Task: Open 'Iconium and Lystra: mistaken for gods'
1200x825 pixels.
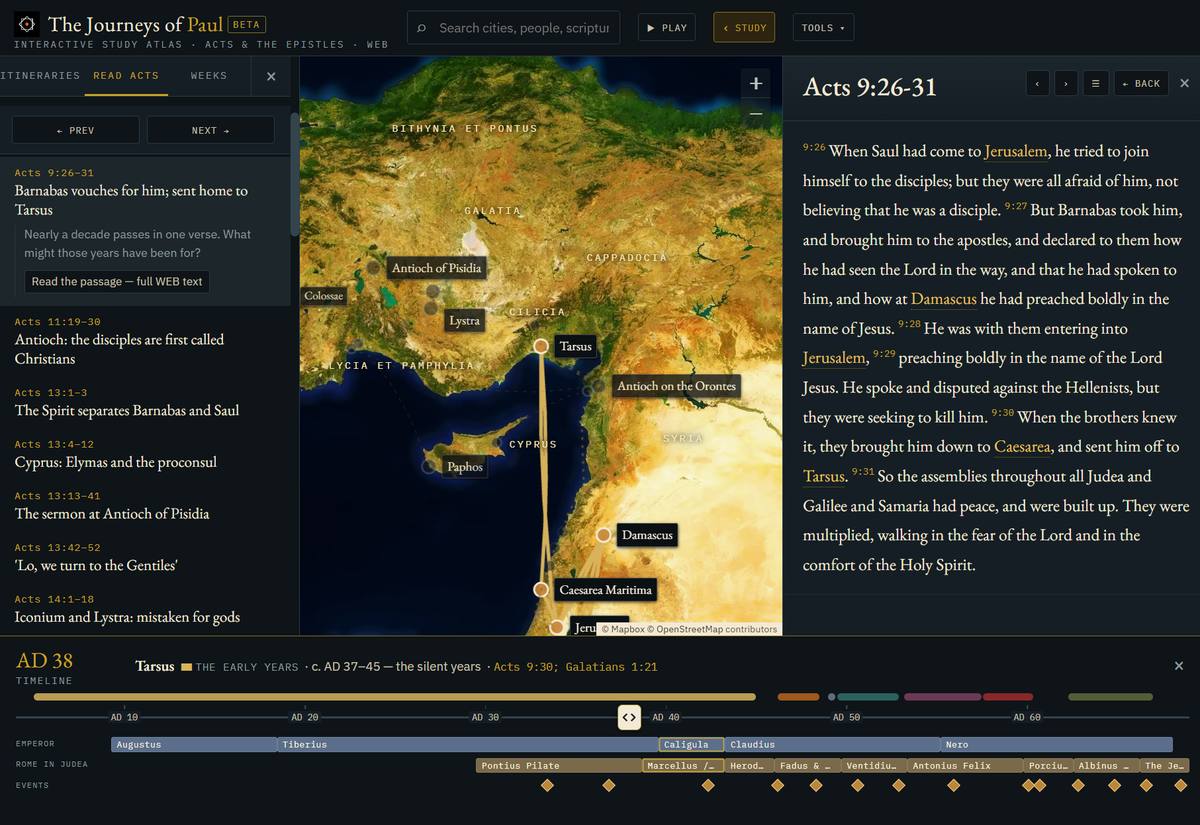Action: [x=145, y=608]
